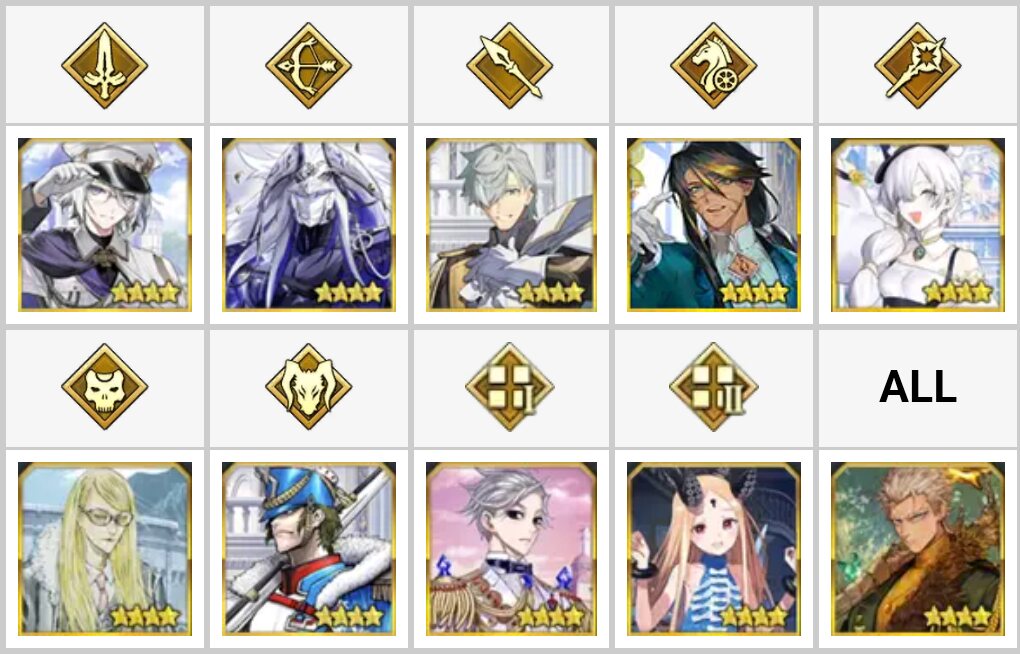This screenshot has height=654, width=1020.
Task: Open the horned blonde girl portrait
Action: tap(714, 549)
